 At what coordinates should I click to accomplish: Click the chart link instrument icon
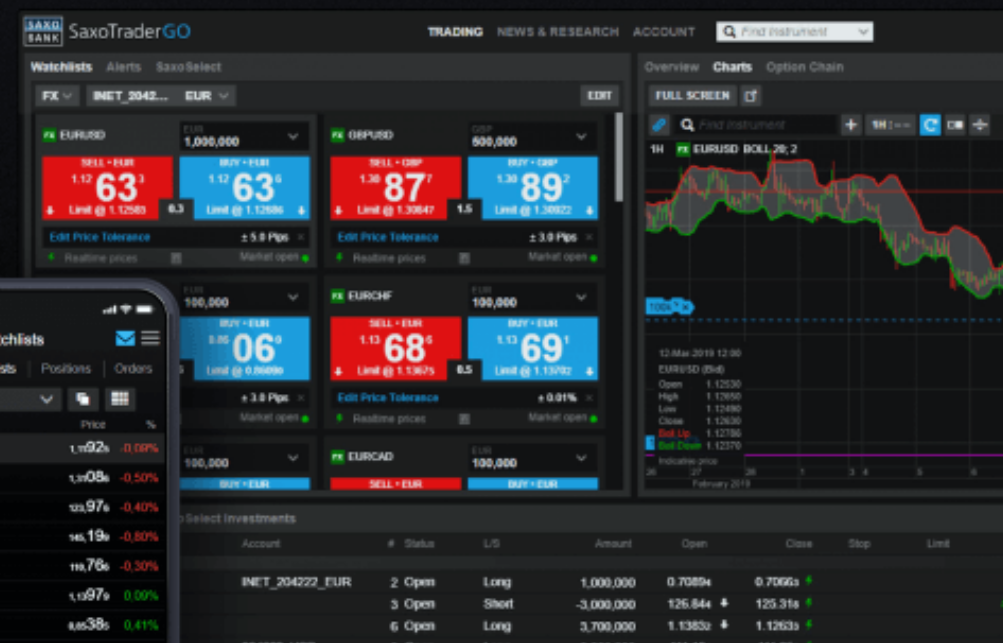[659, 125]
